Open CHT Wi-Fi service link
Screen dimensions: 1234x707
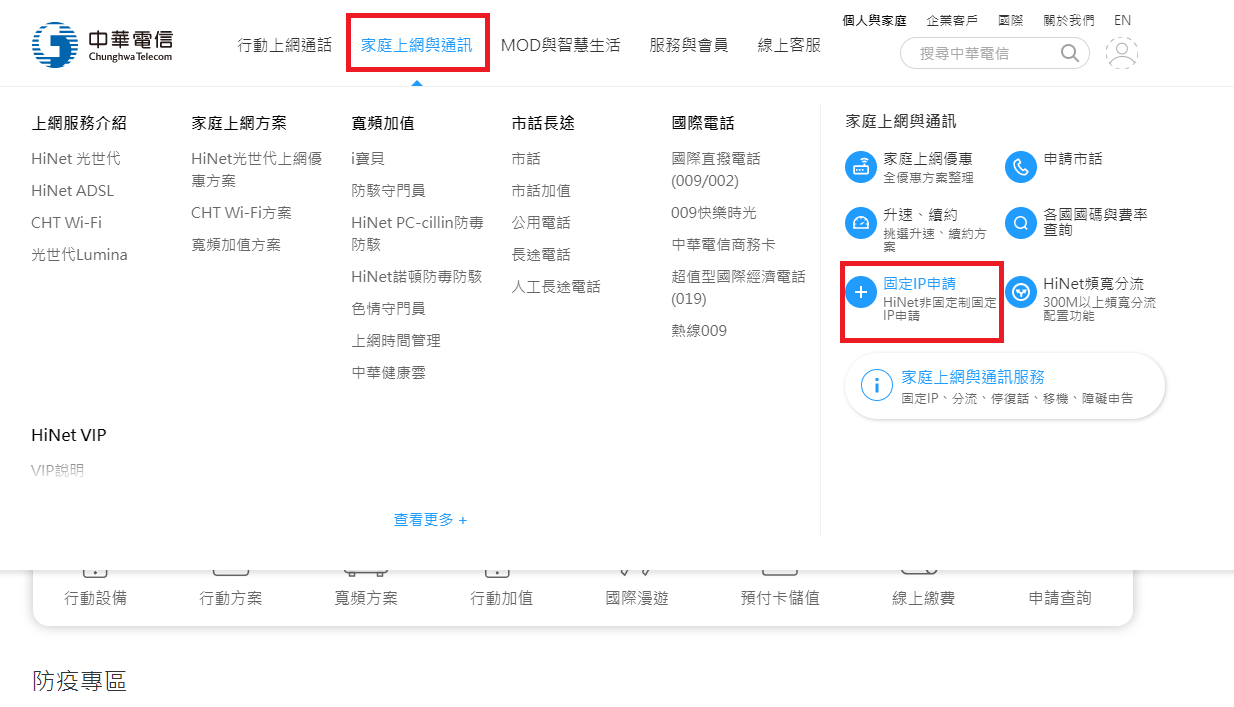pyautogui.click(x=67, y=223)
